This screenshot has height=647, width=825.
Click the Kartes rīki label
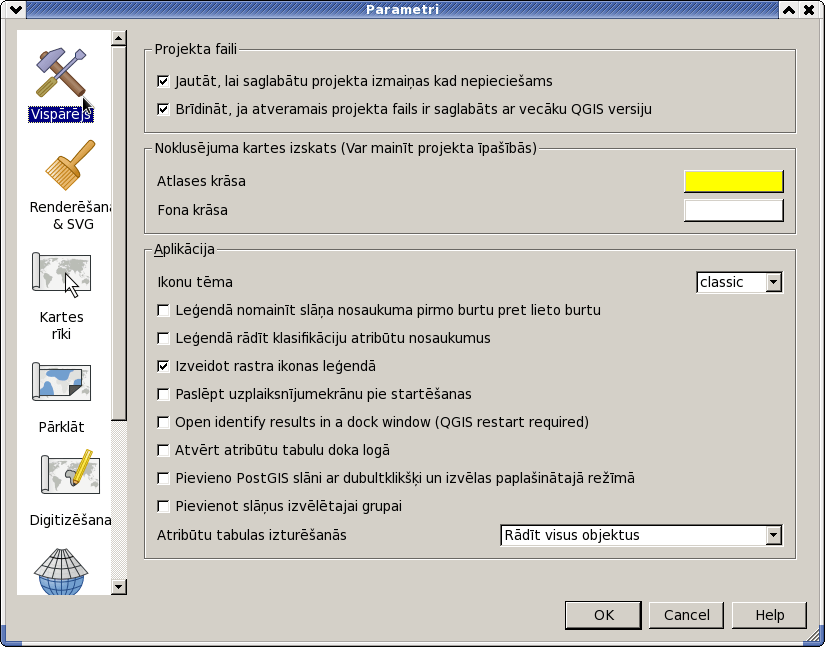(61, 326)
